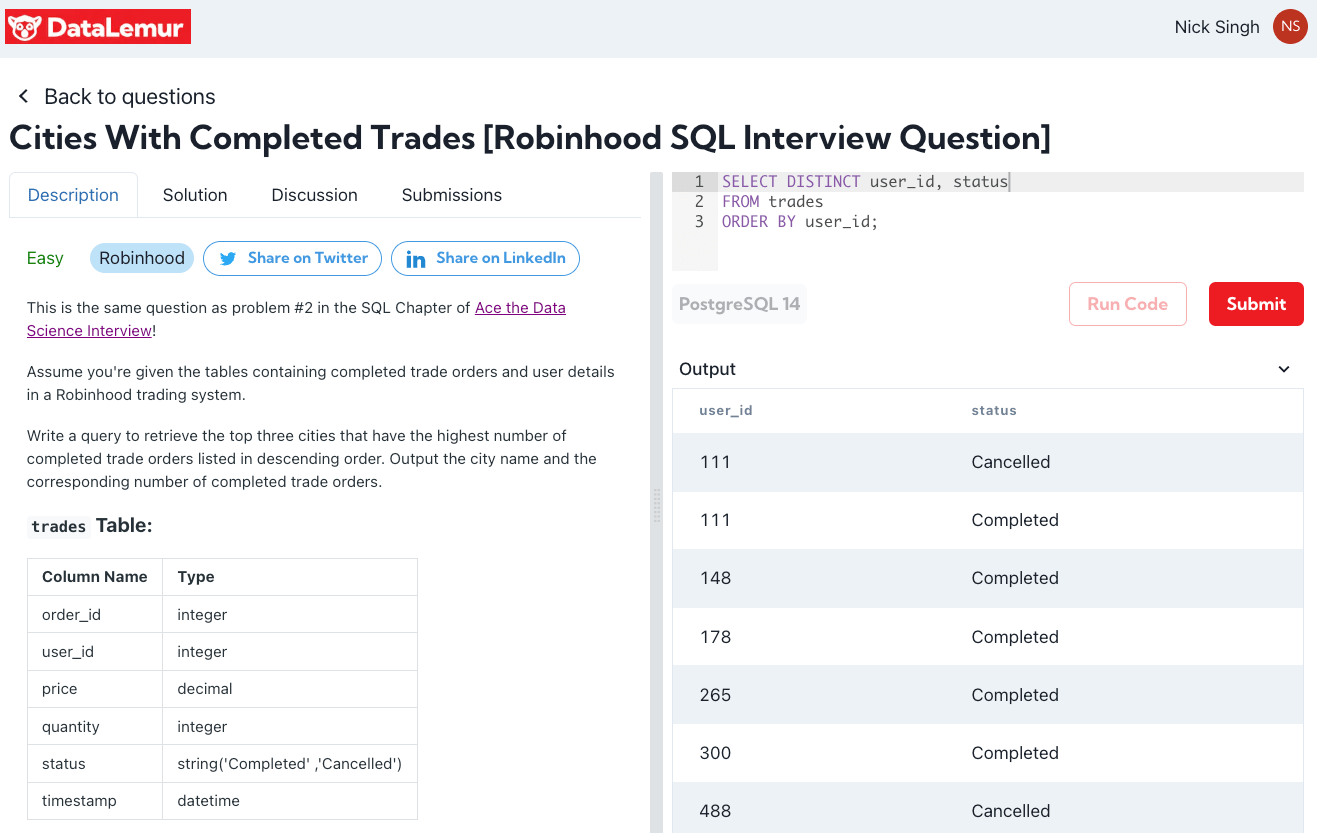Switch to the Discussion tab

coord(314,195)
